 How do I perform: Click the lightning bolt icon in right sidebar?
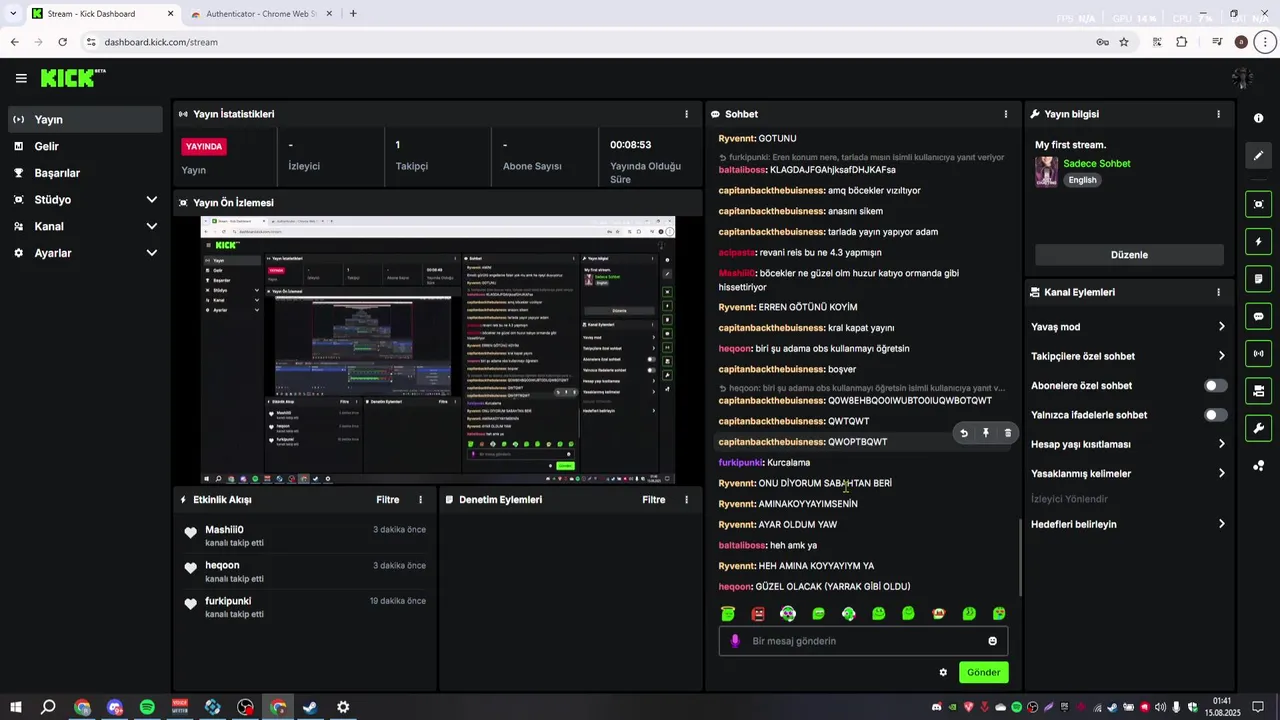[x=1258, y=242]
